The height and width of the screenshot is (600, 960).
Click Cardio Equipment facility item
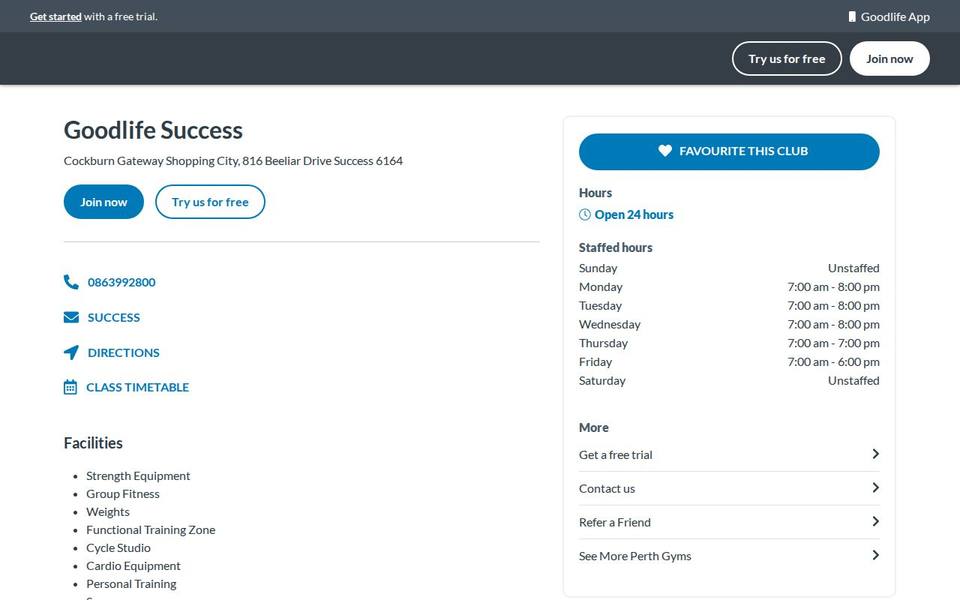[x=133, y=566]
